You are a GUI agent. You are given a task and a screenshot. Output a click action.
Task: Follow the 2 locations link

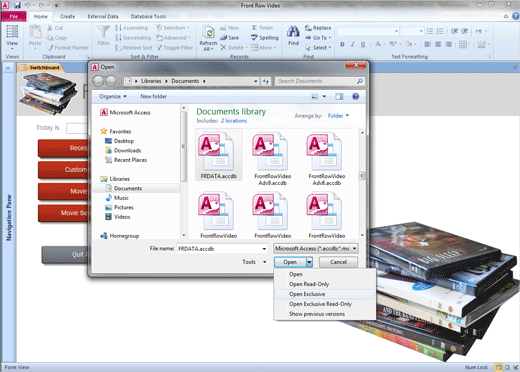(234, 121)
